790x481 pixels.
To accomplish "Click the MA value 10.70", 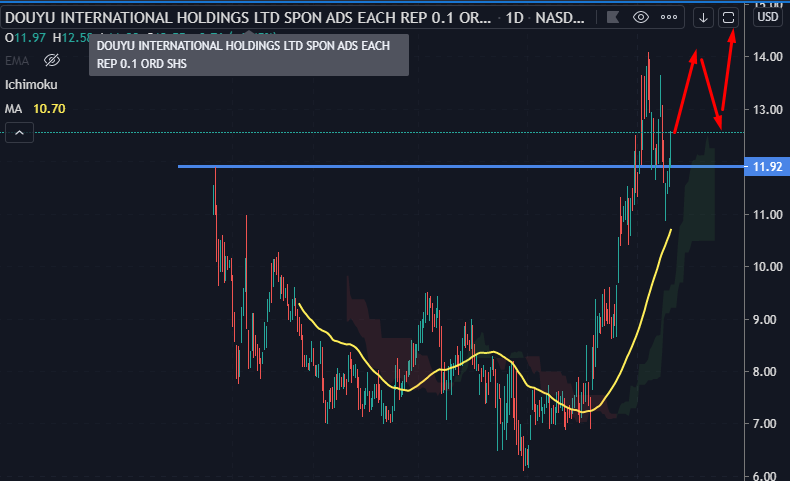I will click(49, 109).
